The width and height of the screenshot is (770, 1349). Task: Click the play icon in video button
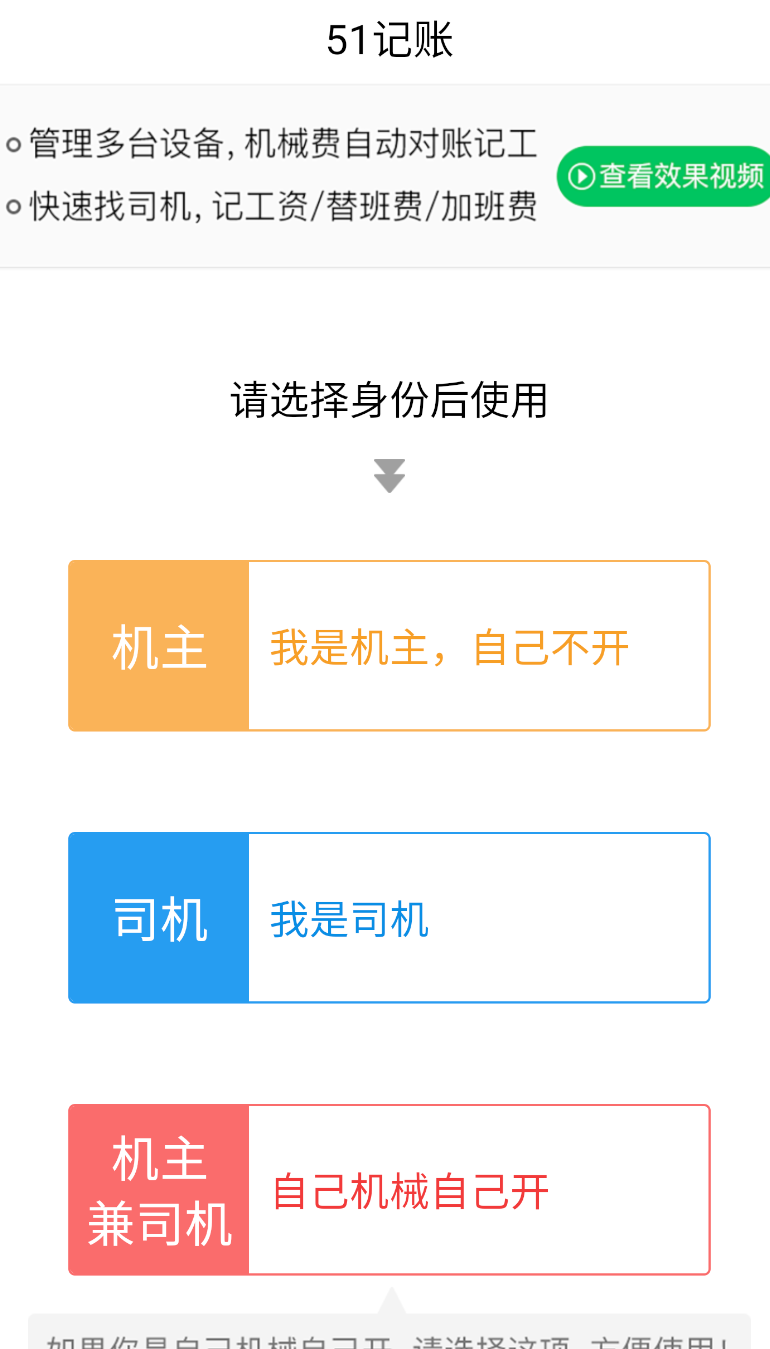click(581, 177)
